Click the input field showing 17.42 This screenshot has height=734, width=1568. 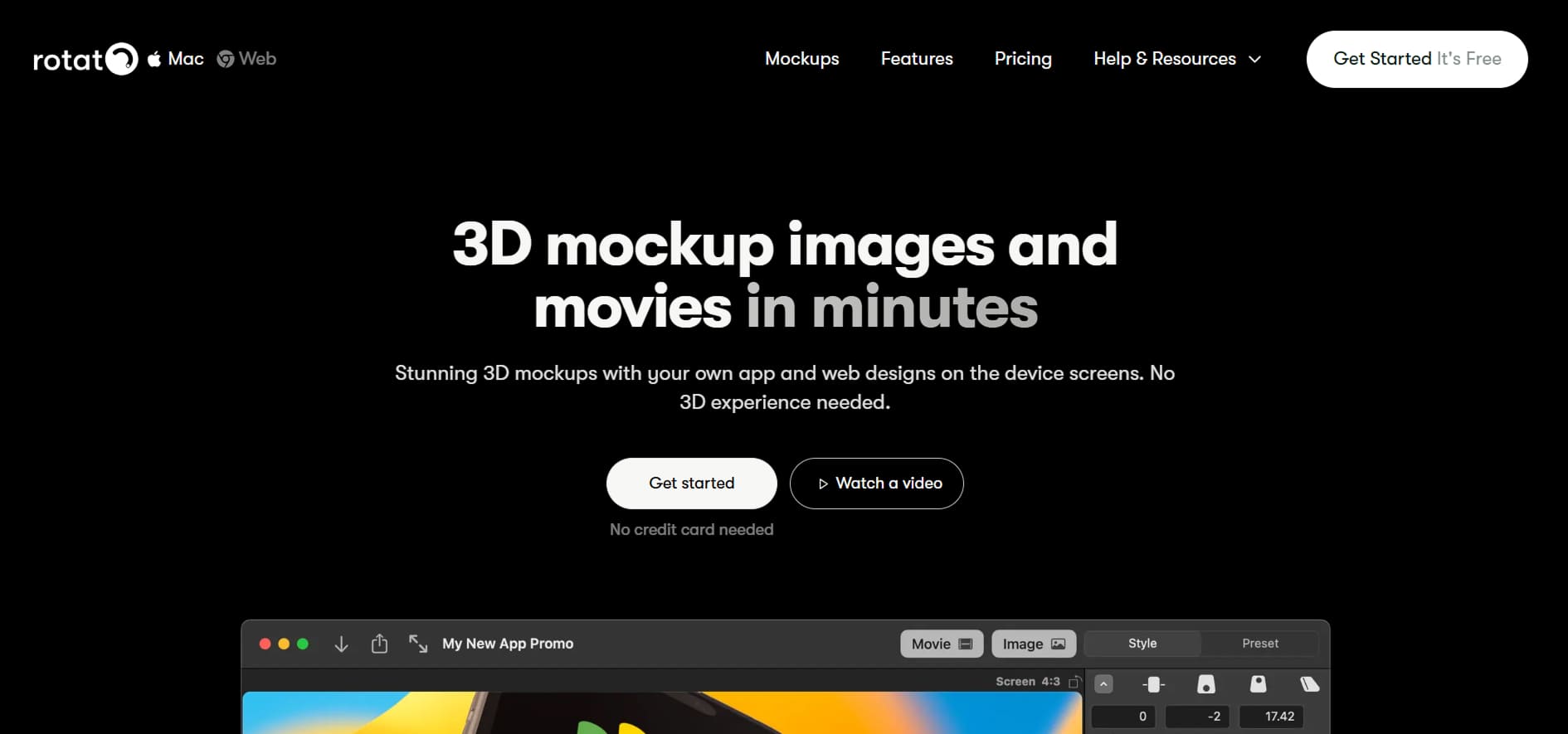click(x=1271, y=717)
